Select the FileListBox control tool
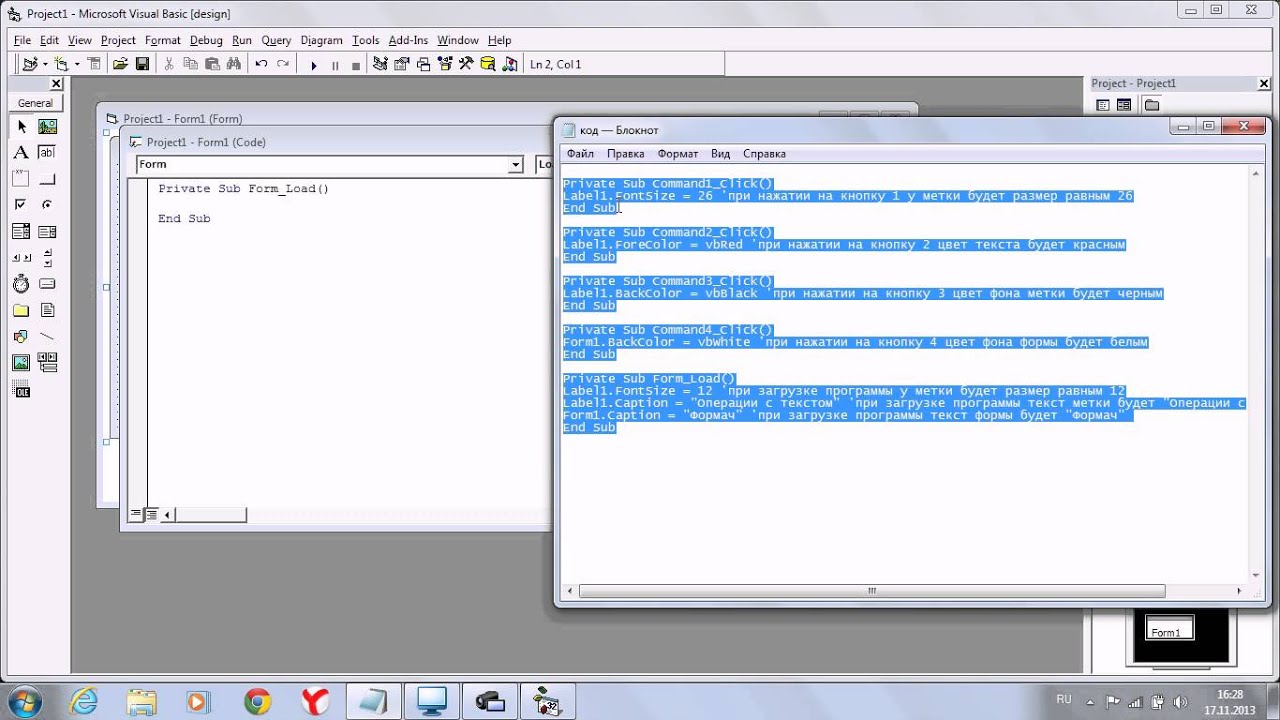This screenshot has height=720, width=1280. [47, 310]
